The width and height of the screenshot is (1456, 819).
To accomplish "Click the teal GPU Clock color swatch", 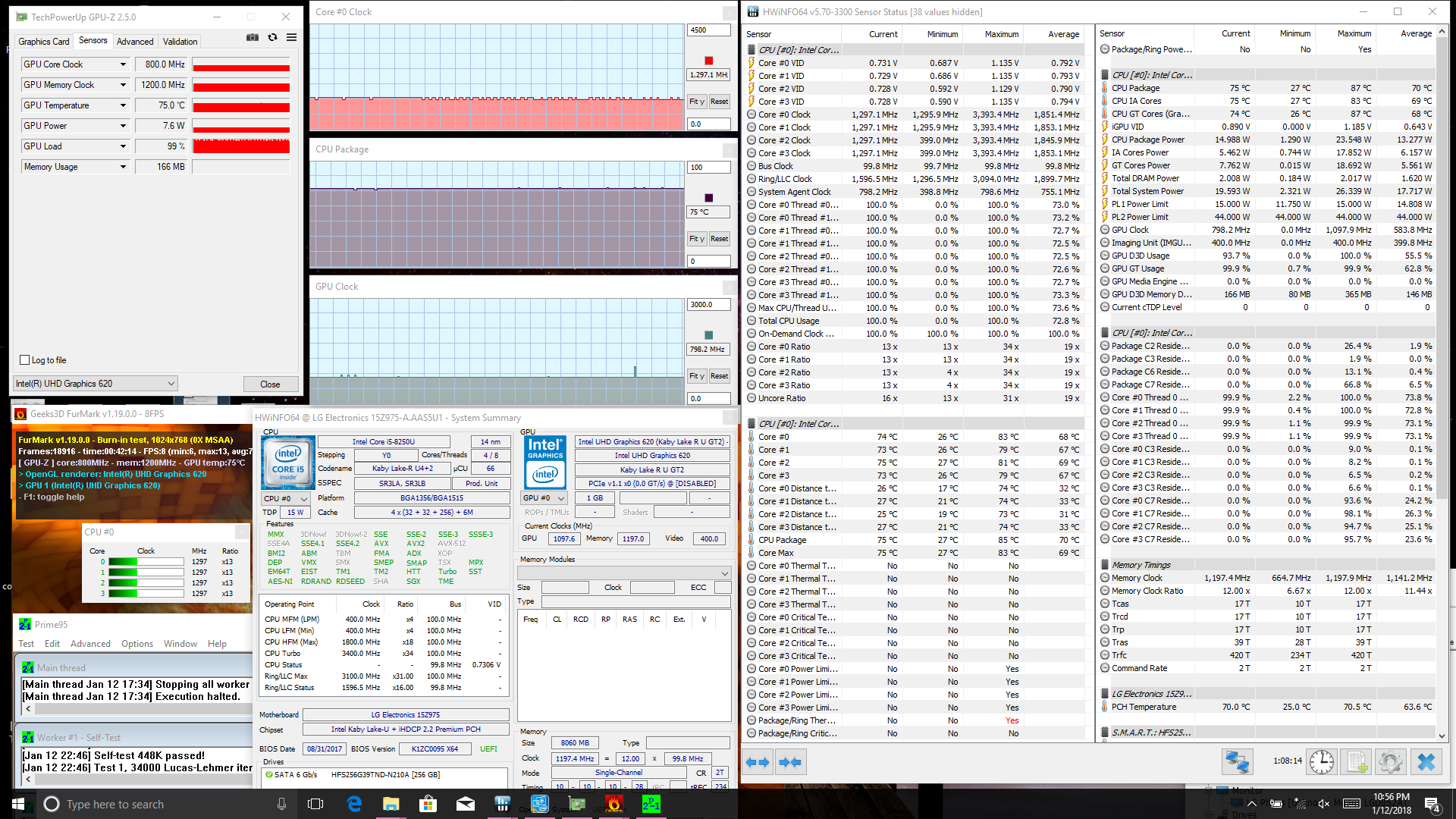I will 708,335.
